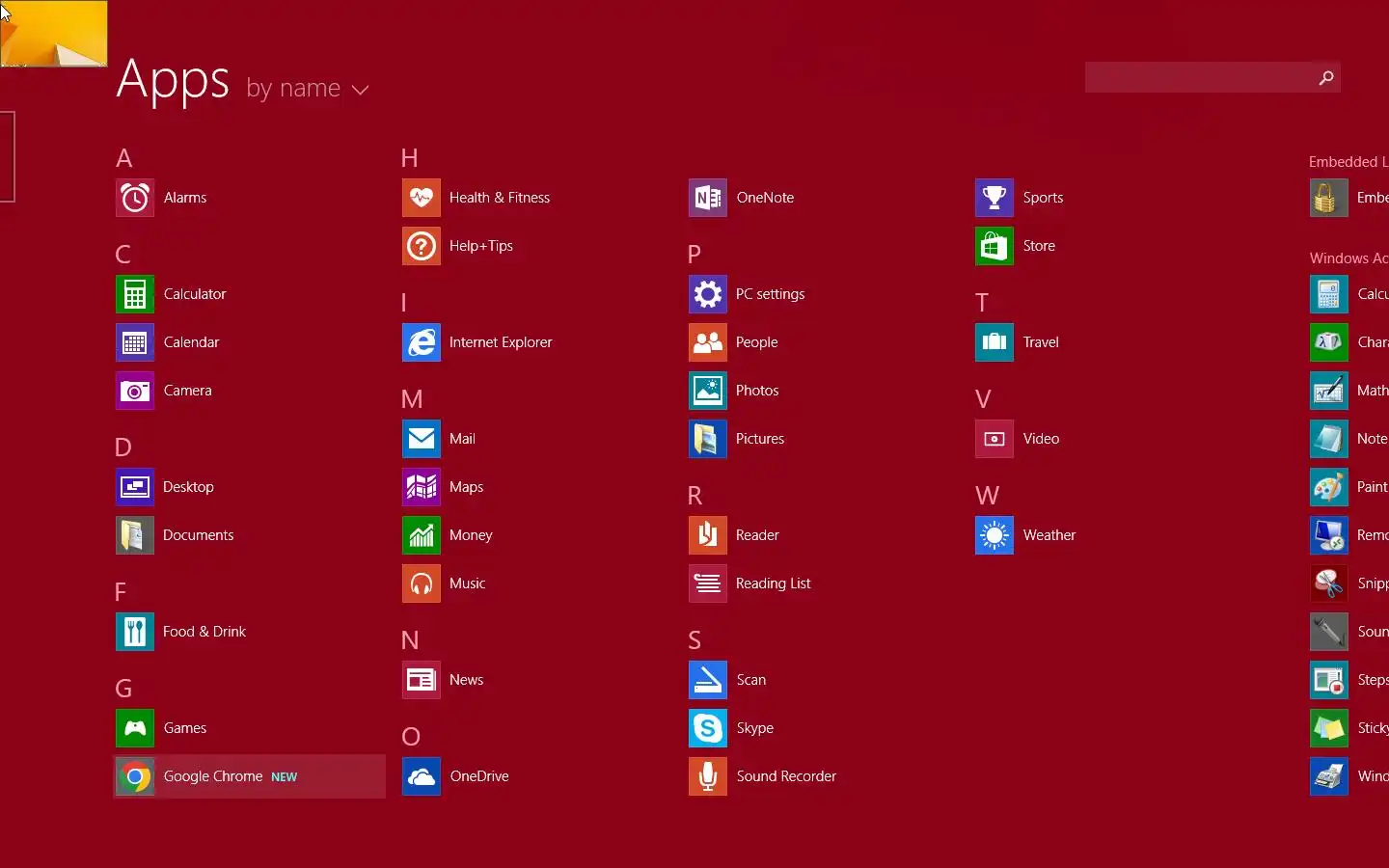Launch the Sound Recorder microphone icon
The image size is (1389, 868).
[708, 776]
